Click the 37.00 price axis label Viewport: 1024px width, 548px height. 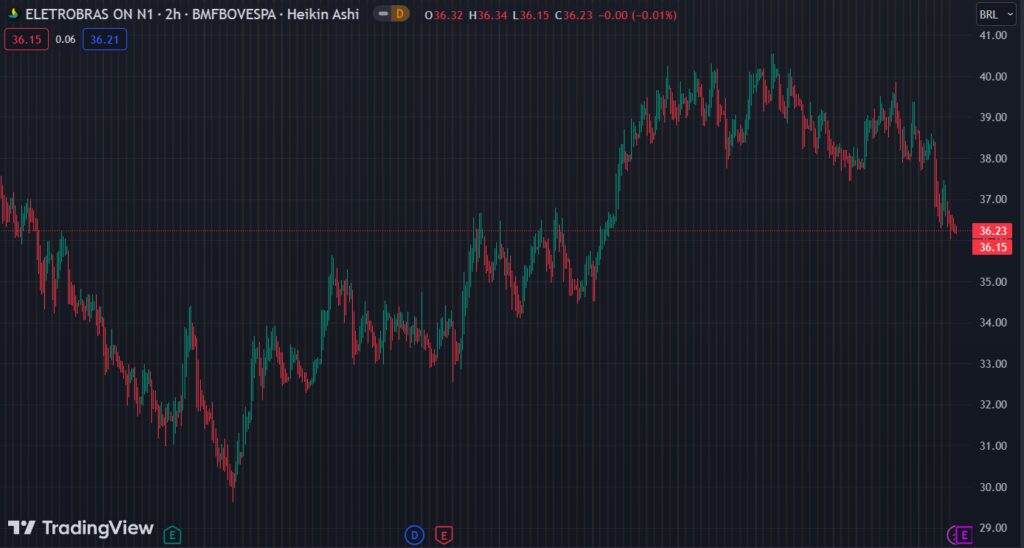click(993, 199)
